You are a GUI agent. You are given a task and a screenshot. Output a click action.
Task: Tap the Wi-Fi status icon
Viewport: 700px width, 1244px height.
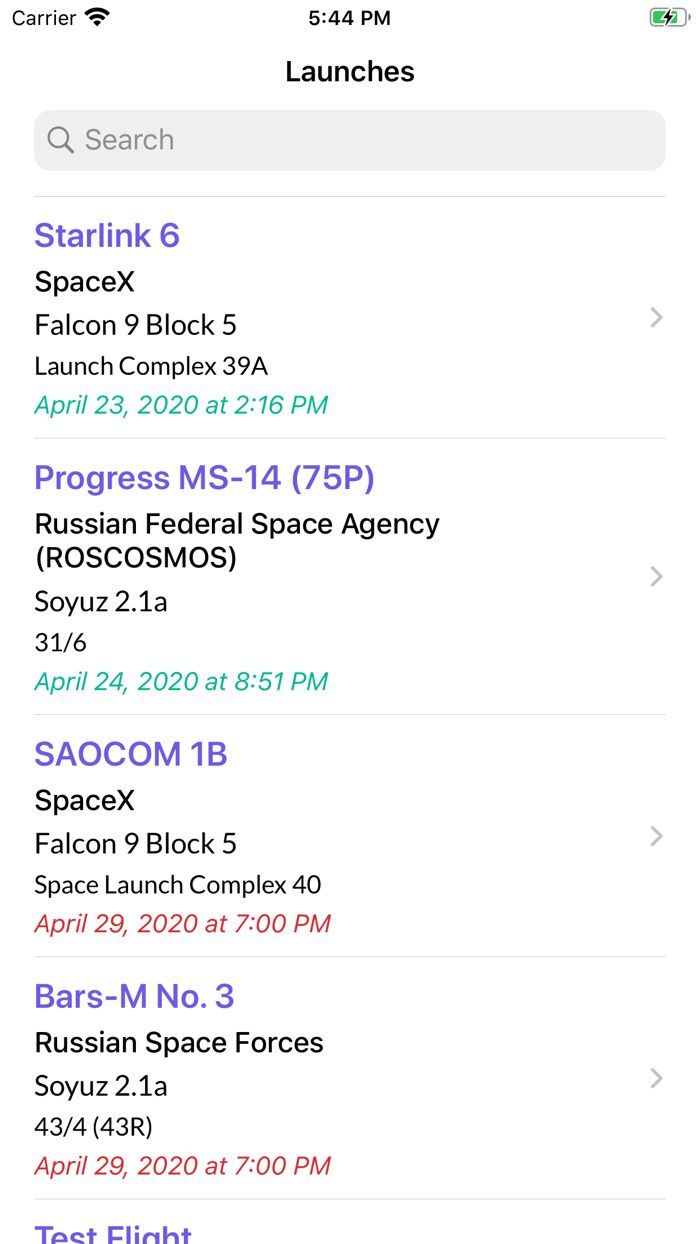coord(97,18)
